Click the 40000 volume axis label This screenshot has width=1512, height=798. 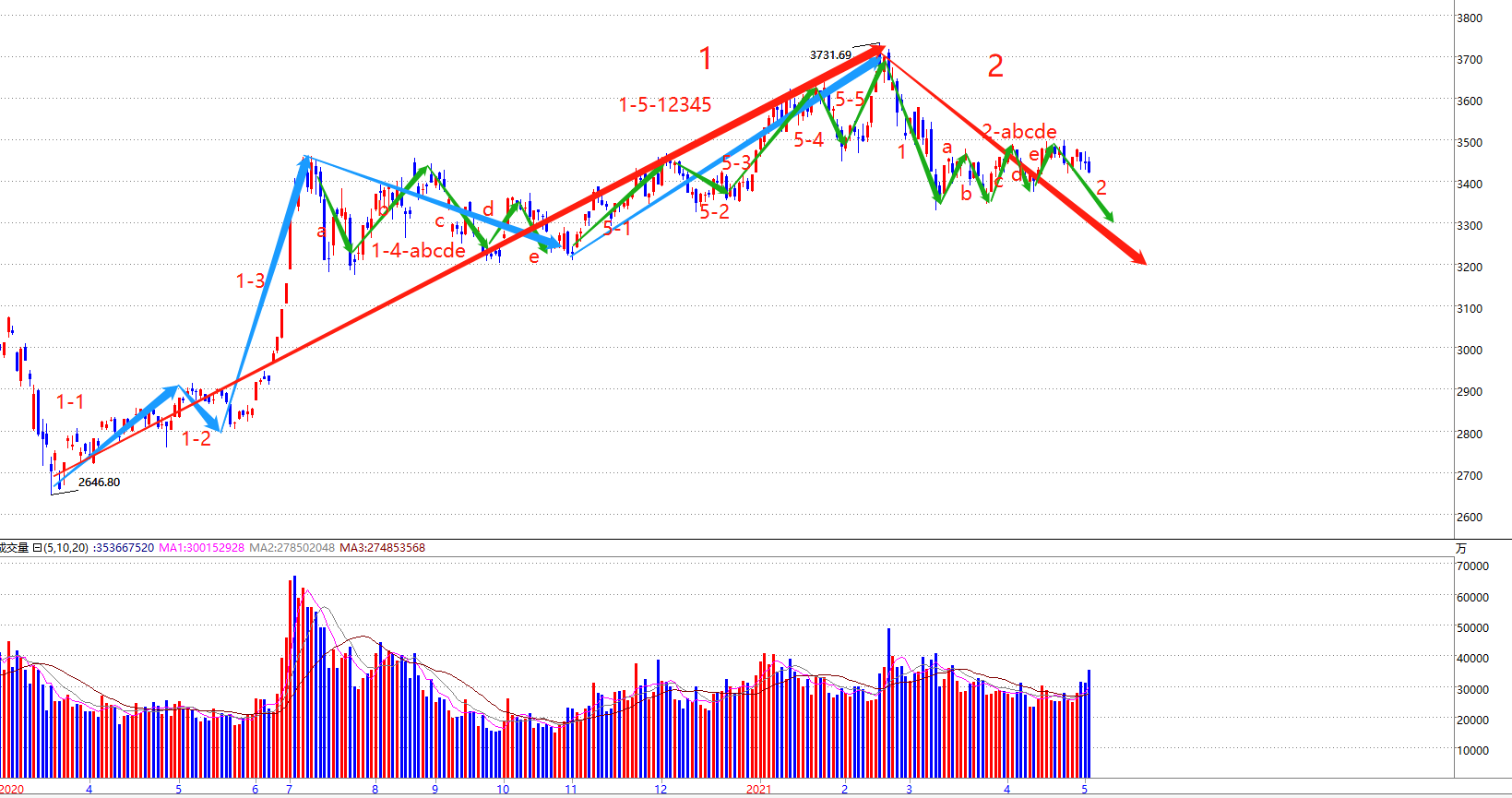(x=1472, y=659)
